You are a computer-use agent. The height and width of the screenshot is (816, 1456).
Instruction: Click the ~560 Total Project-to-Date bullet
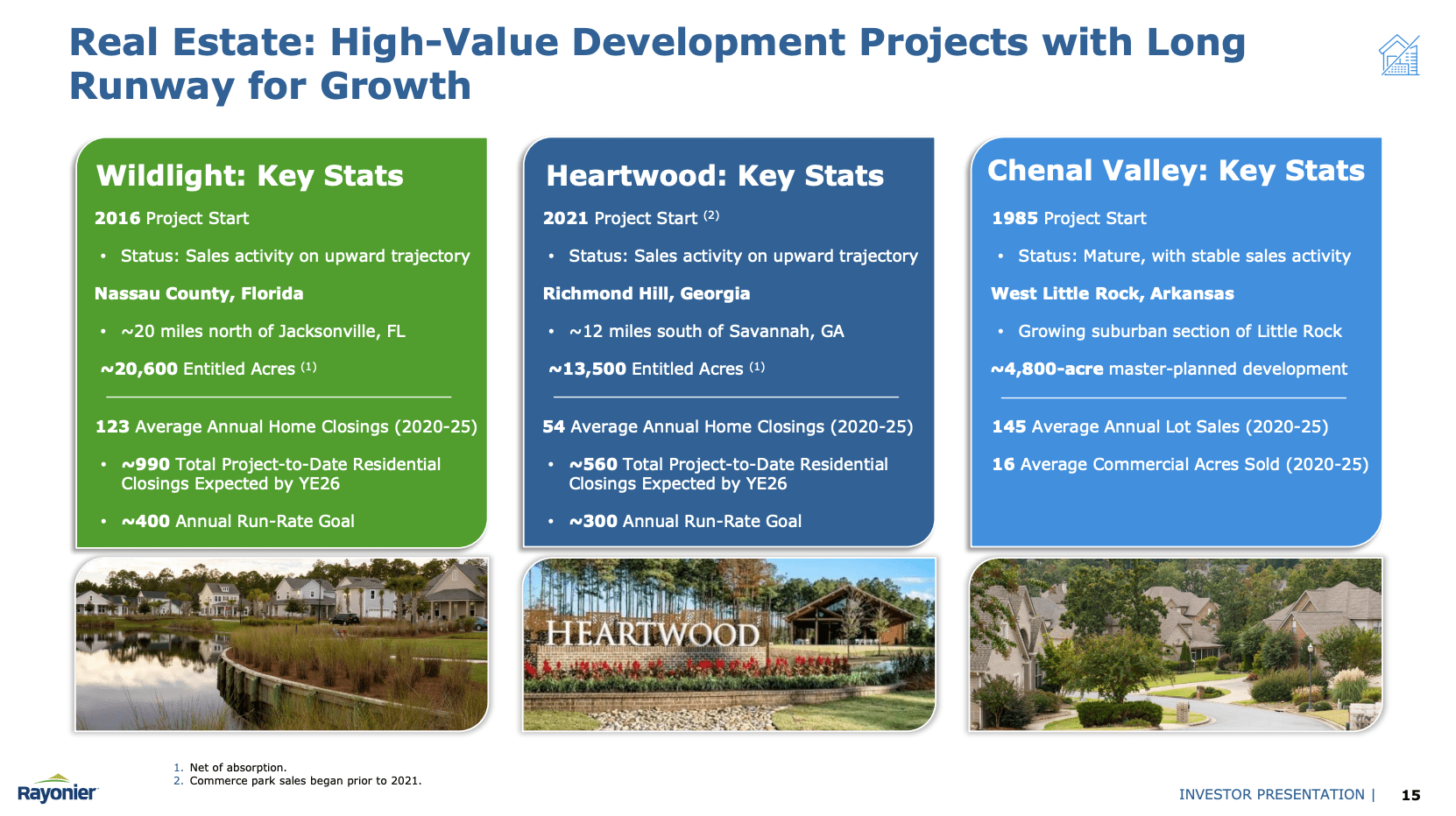pos(728,474)
